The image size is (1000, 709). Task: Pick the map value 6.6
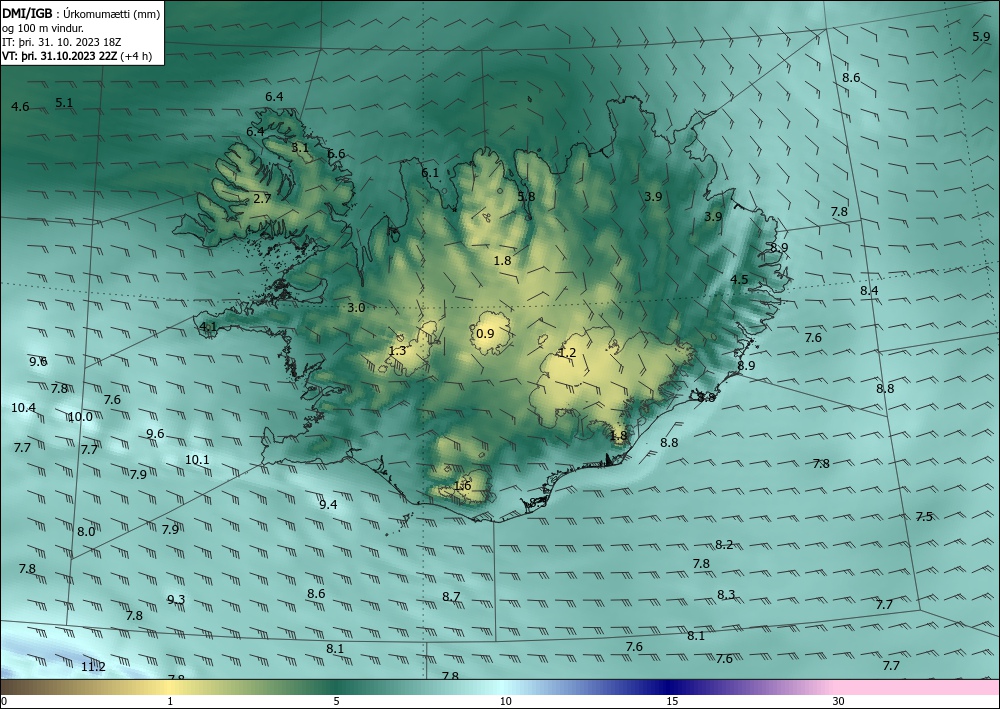coord(336,154)
